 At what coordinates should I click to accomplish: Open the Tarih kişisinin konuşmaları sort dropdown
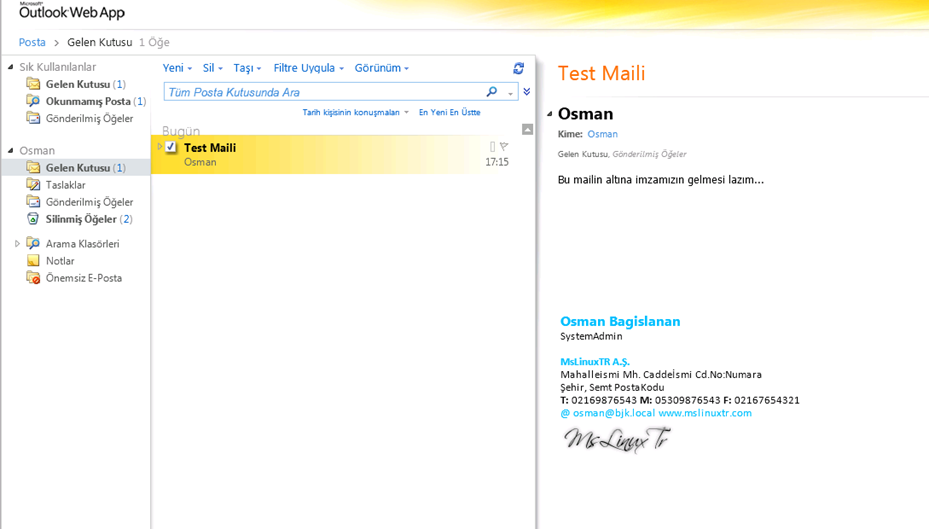355,113
